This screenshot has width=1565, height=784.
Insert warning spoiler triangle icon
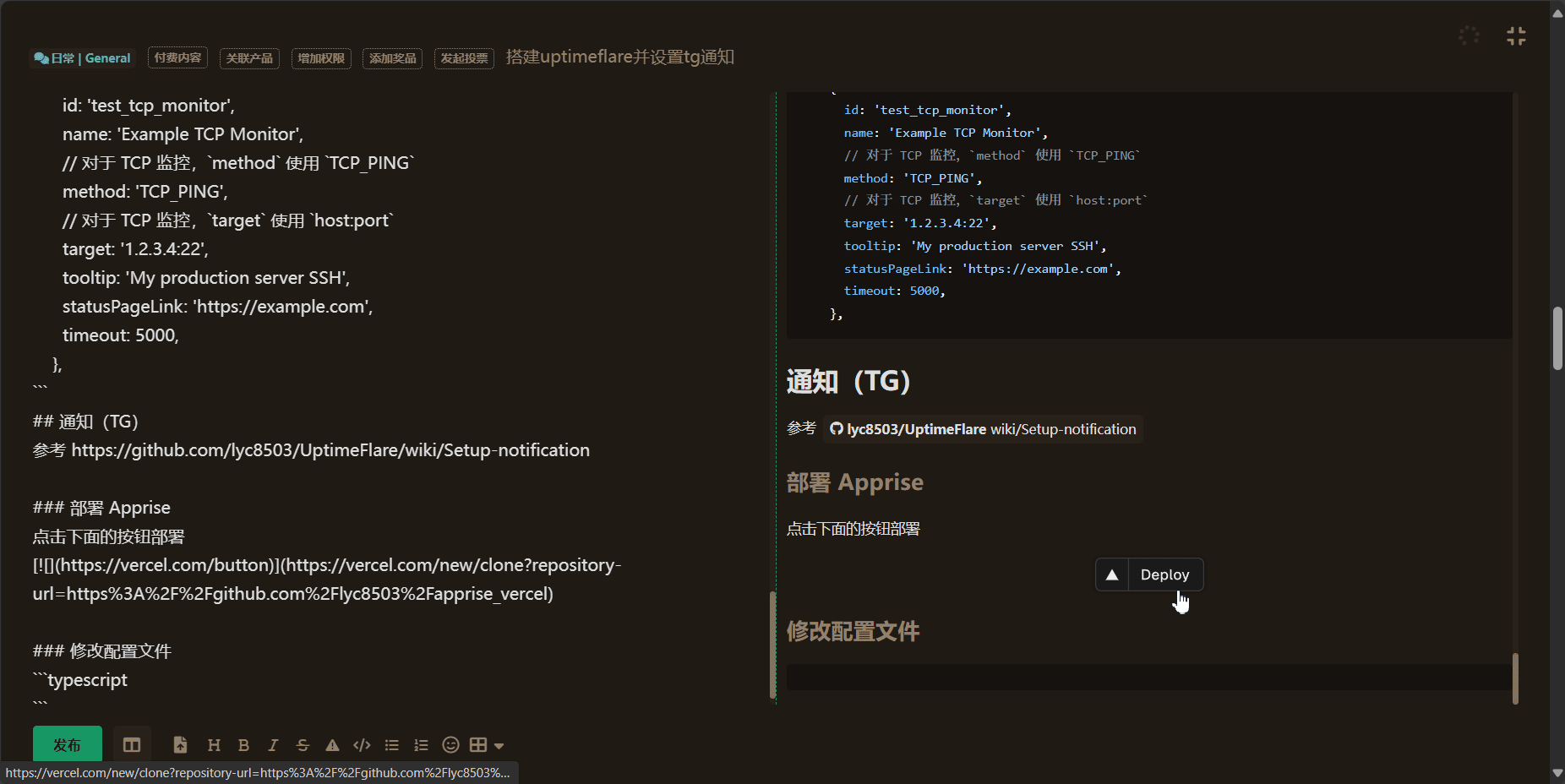pos(332,745)
